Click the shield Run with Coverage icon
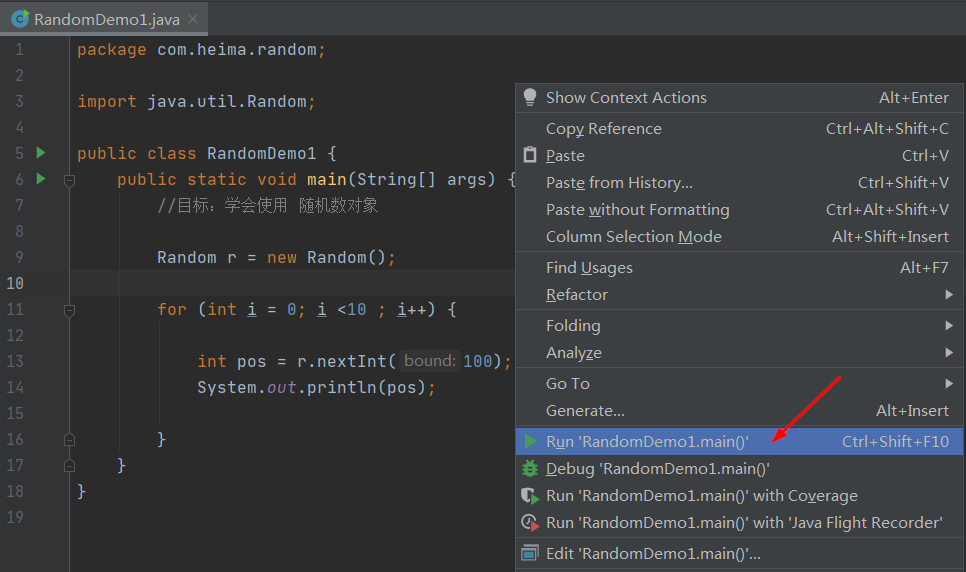Image resolution: width=966 pixels, height=572 pixels. tap(530, 495)
